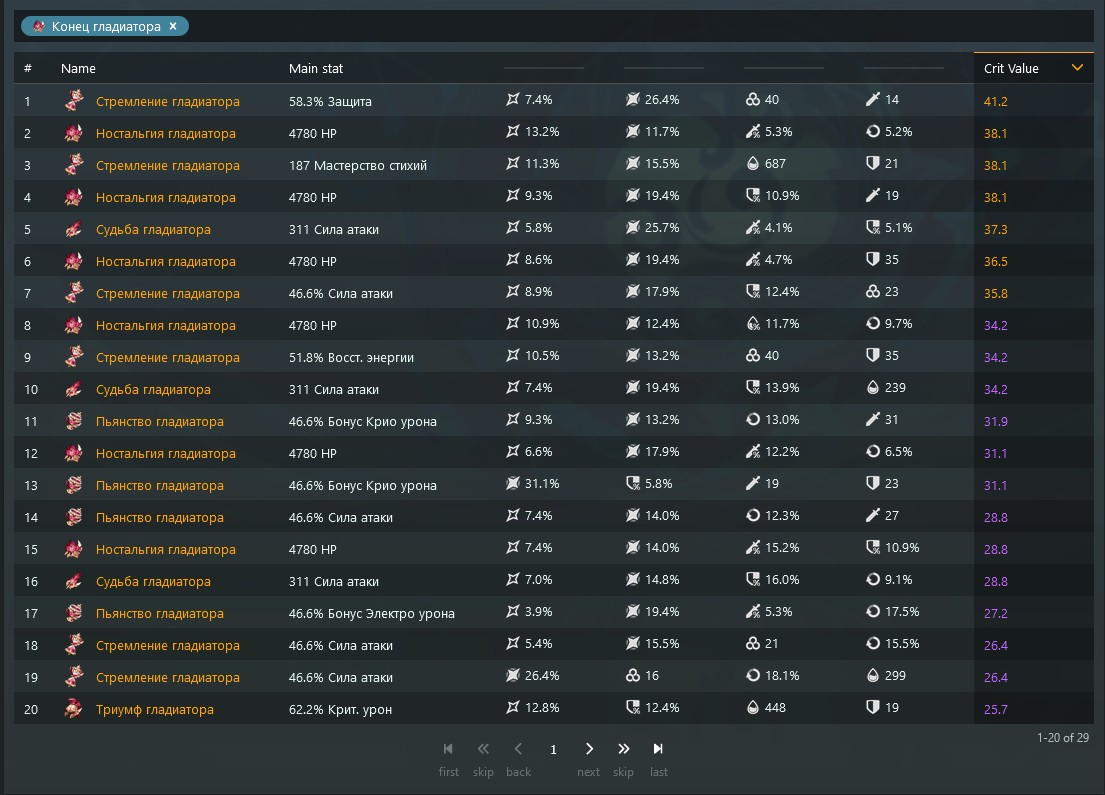
Task: Click the crit damage icon beside 26.4% in row 1
Action: [x=633, y=99]
